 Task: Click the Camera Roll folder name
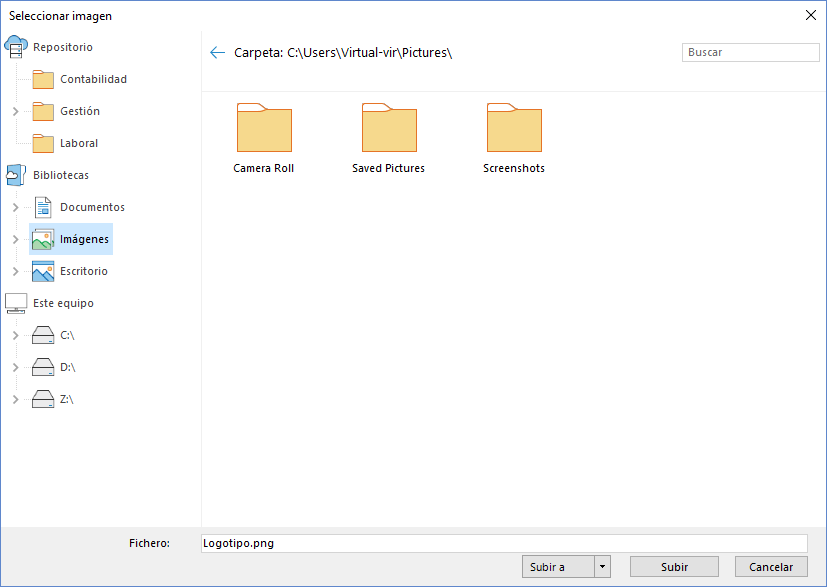point(264,168)
